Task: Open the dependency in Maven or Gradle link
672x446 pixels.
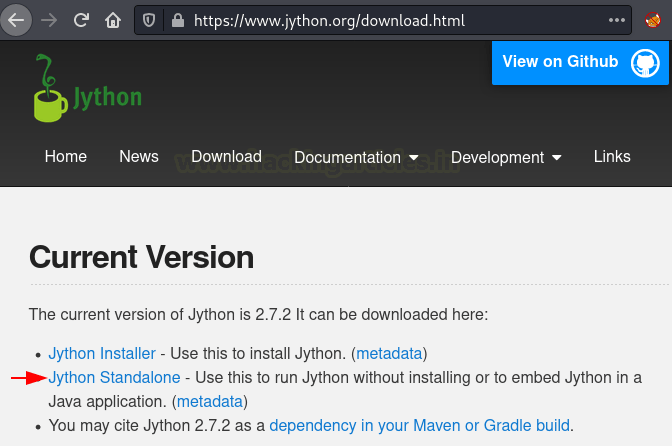Action: tap(420, 425)
